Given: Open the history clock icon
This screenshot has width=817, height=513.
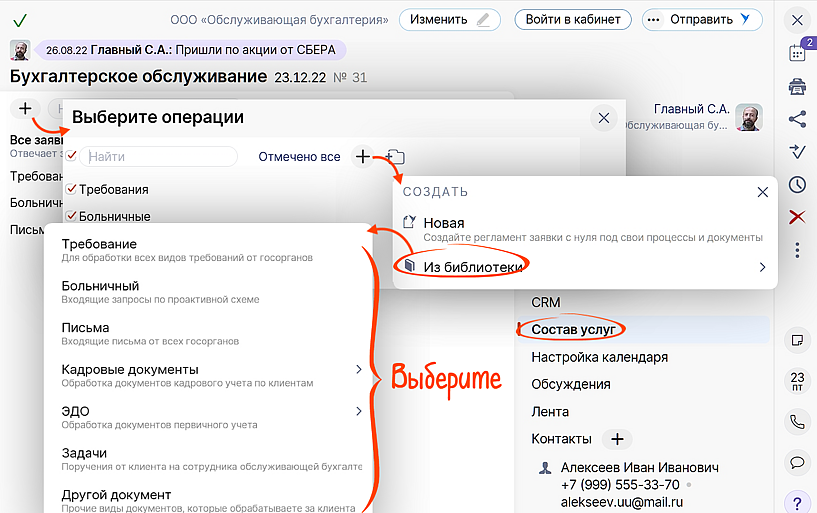Looking at the screenshot, I should pos(797,184).
